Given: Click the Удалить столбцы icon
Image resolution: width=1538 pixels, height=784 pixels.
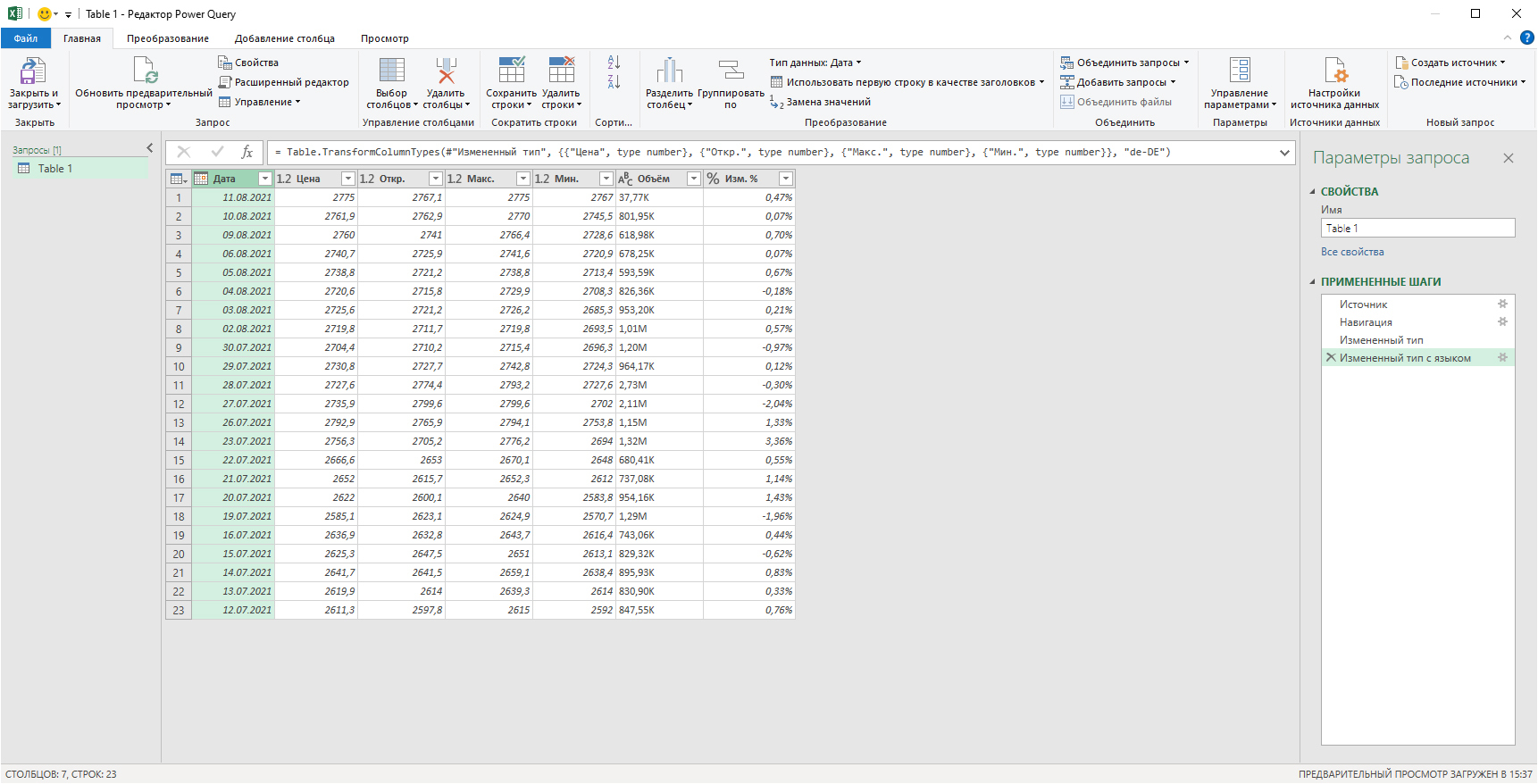Looking at the screenshot, I should coord(446,71).
